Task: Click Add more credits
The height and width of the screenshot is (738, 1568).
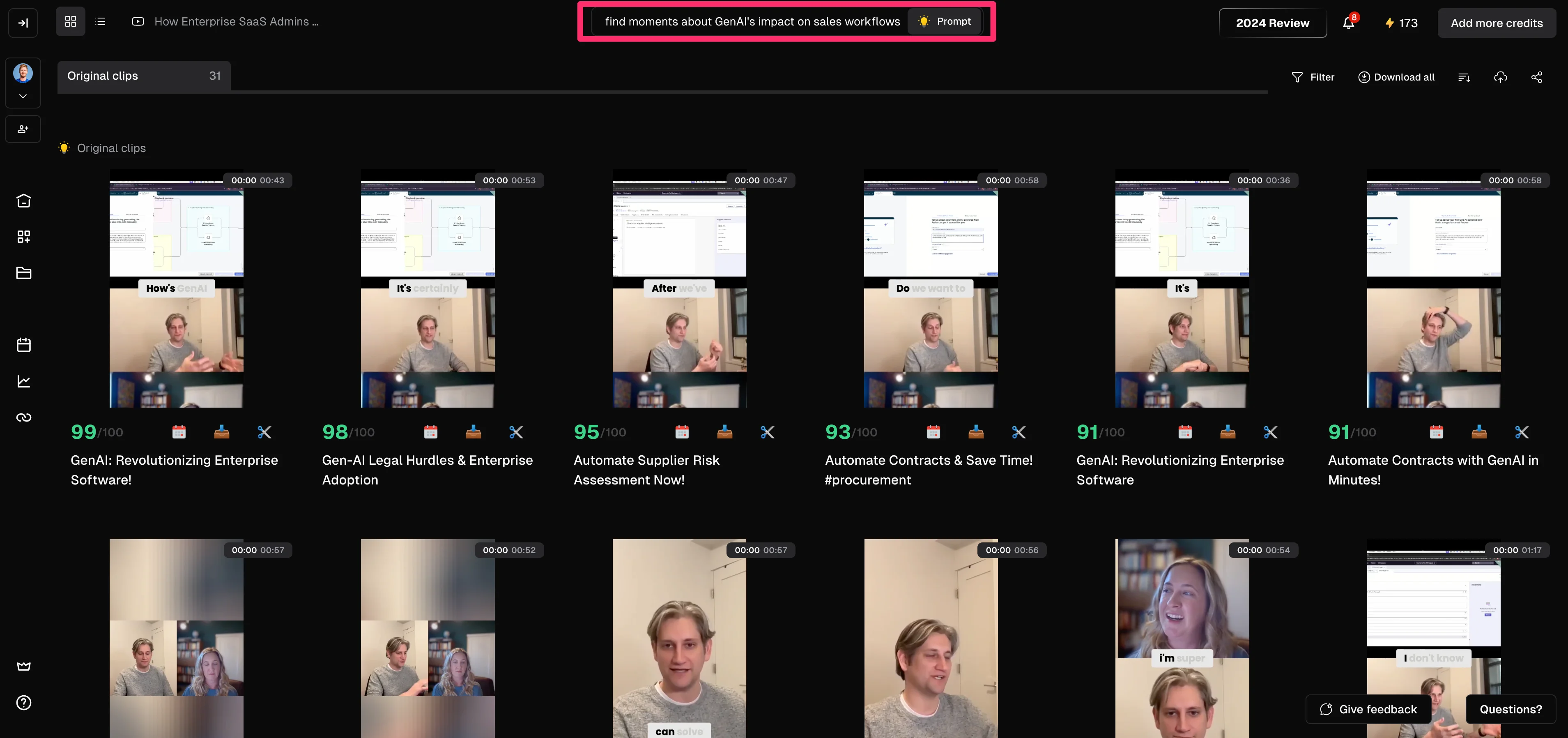Action: [1496, 23]
